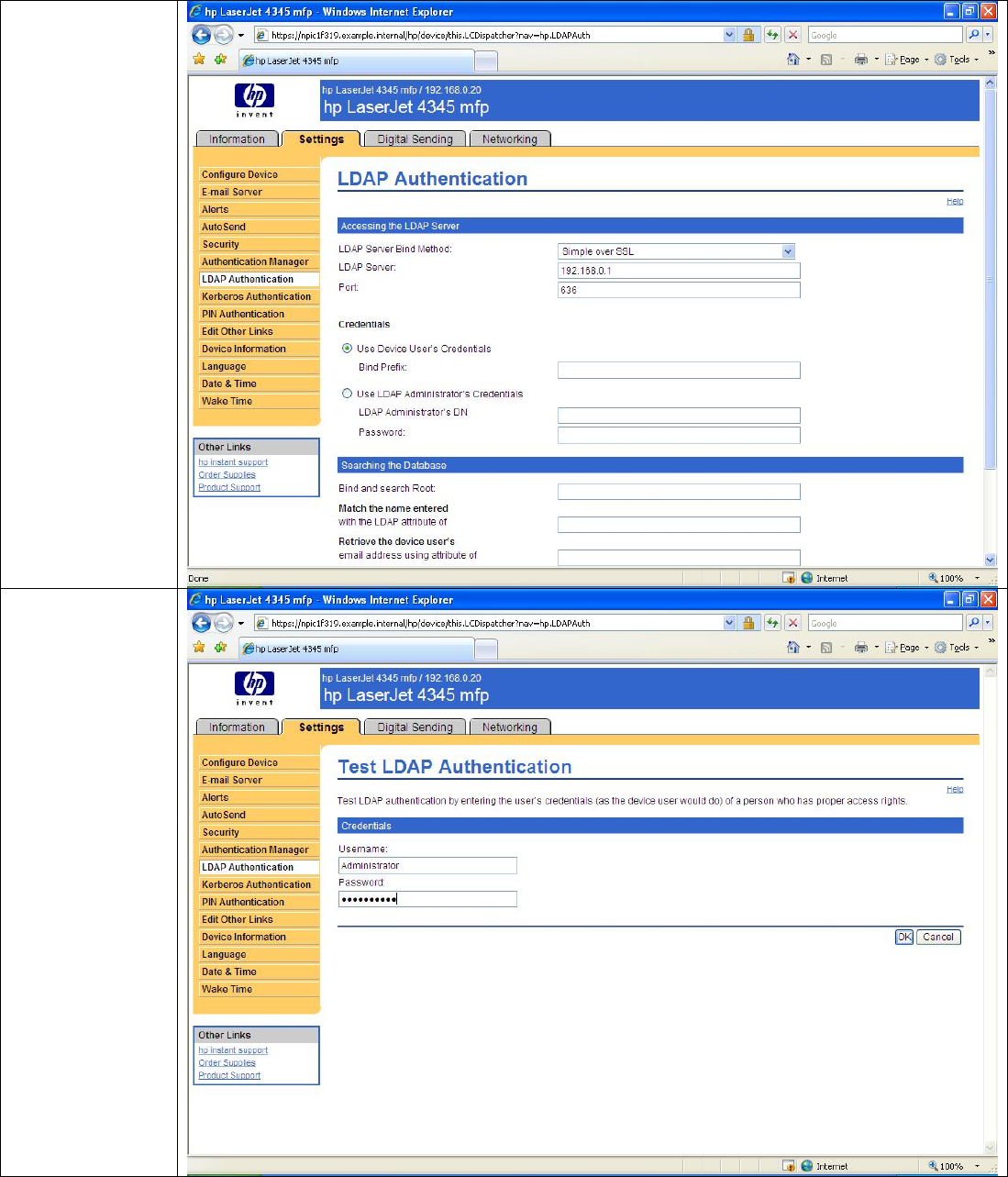
Task: Click Home icon in LDAP Authentication page browser
Action: point(793,60)
